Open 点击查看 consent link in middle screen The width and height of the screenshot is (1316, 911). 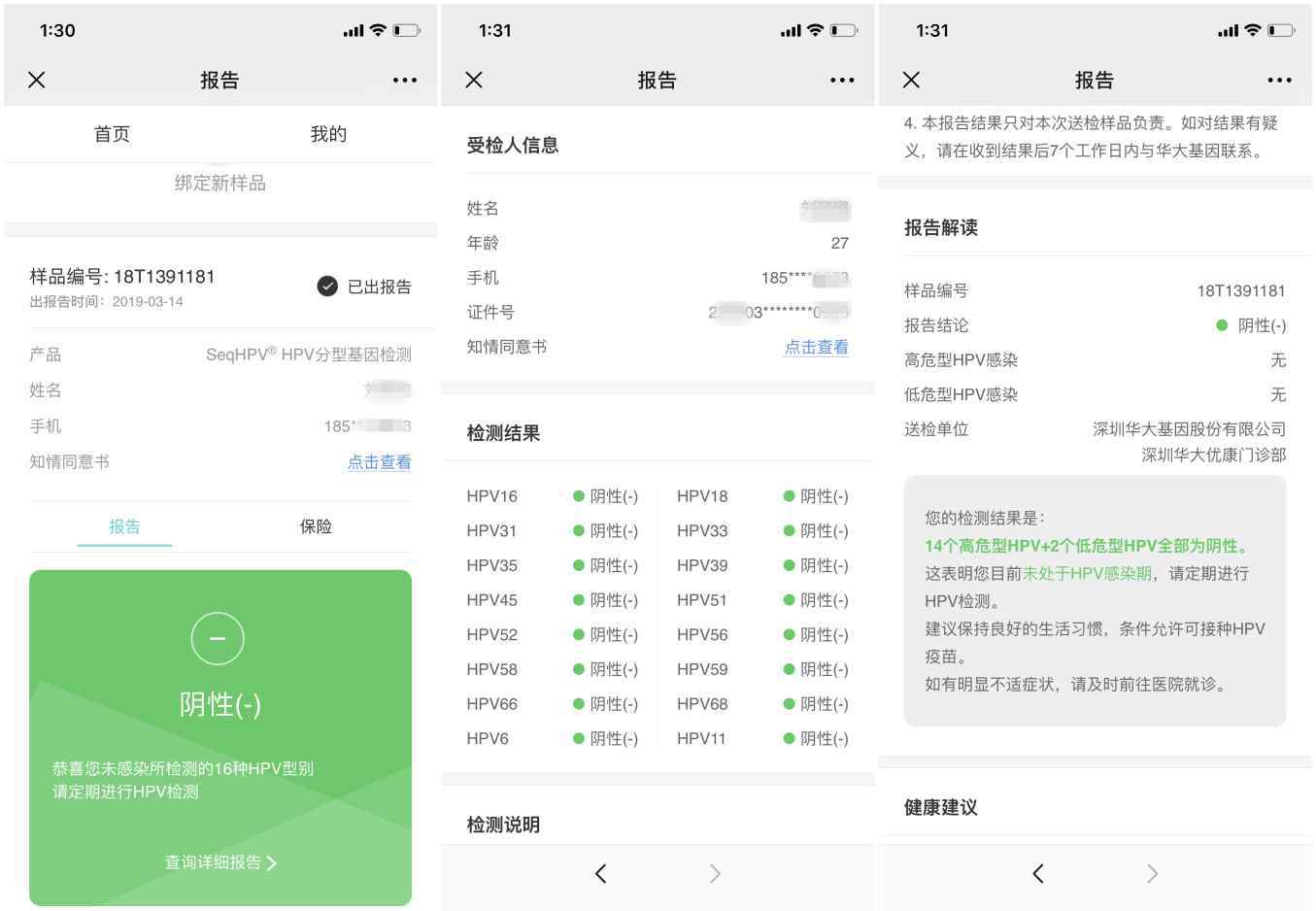(x=817, y=347)
